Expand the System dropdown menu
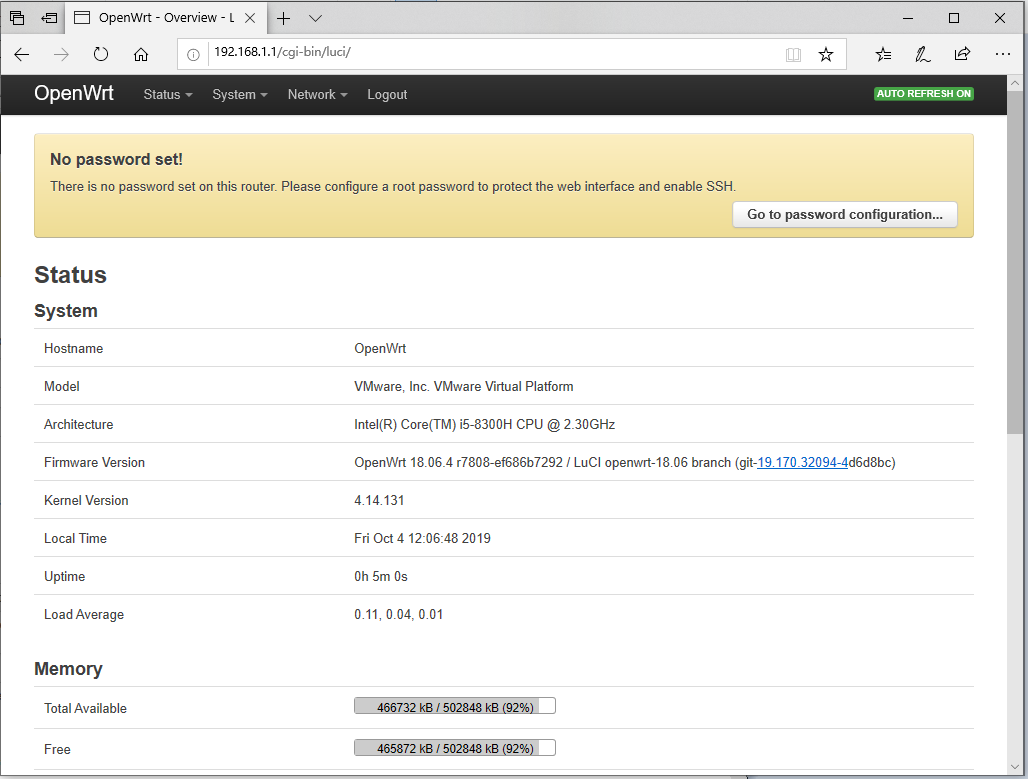Viewport: 1028px width, 779px height. pyautogui.click(x=240, y=94)
